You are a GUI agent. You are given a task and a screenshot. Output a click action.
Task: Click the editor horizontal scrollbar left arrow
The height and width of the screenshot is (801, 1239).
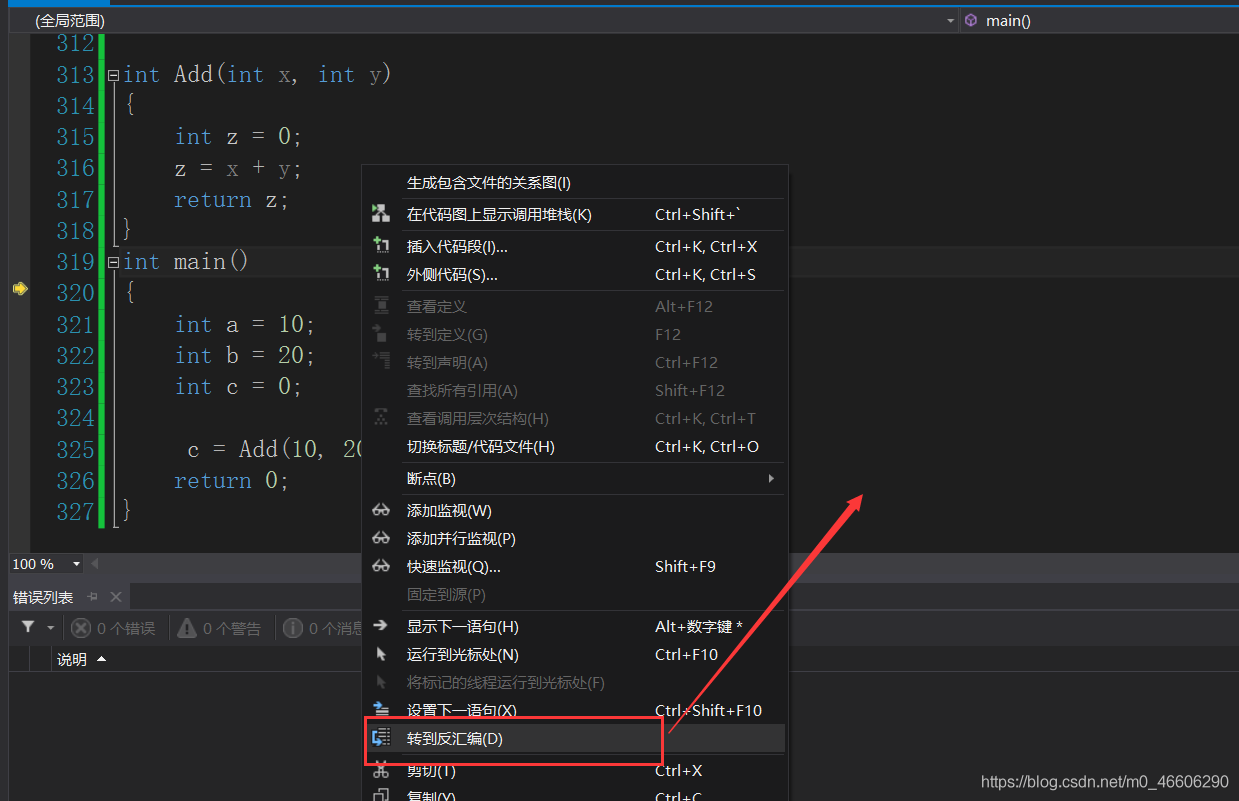tap(95, 564)
